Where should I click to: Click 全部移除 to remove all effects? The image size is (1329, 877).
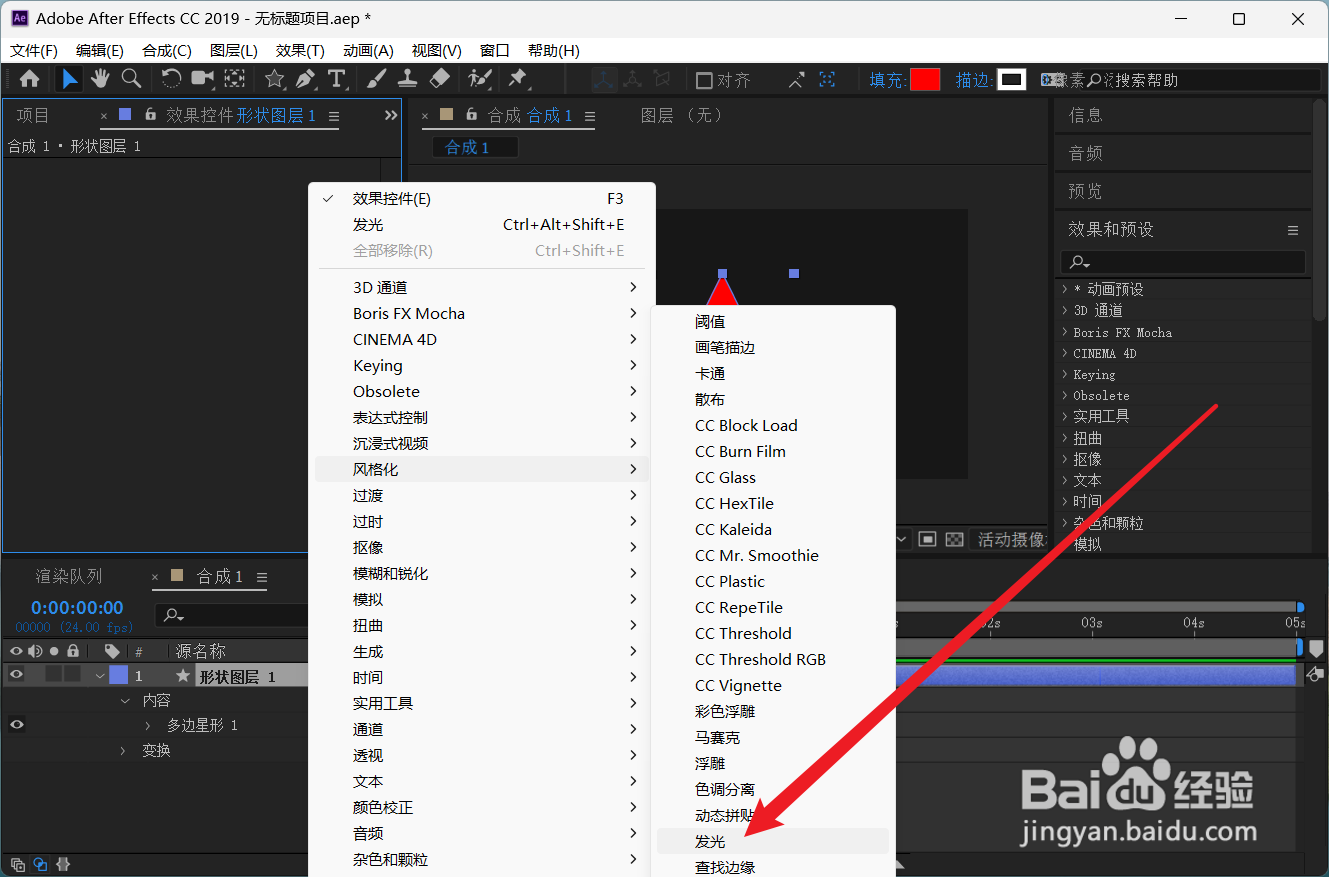click(394, 250)
